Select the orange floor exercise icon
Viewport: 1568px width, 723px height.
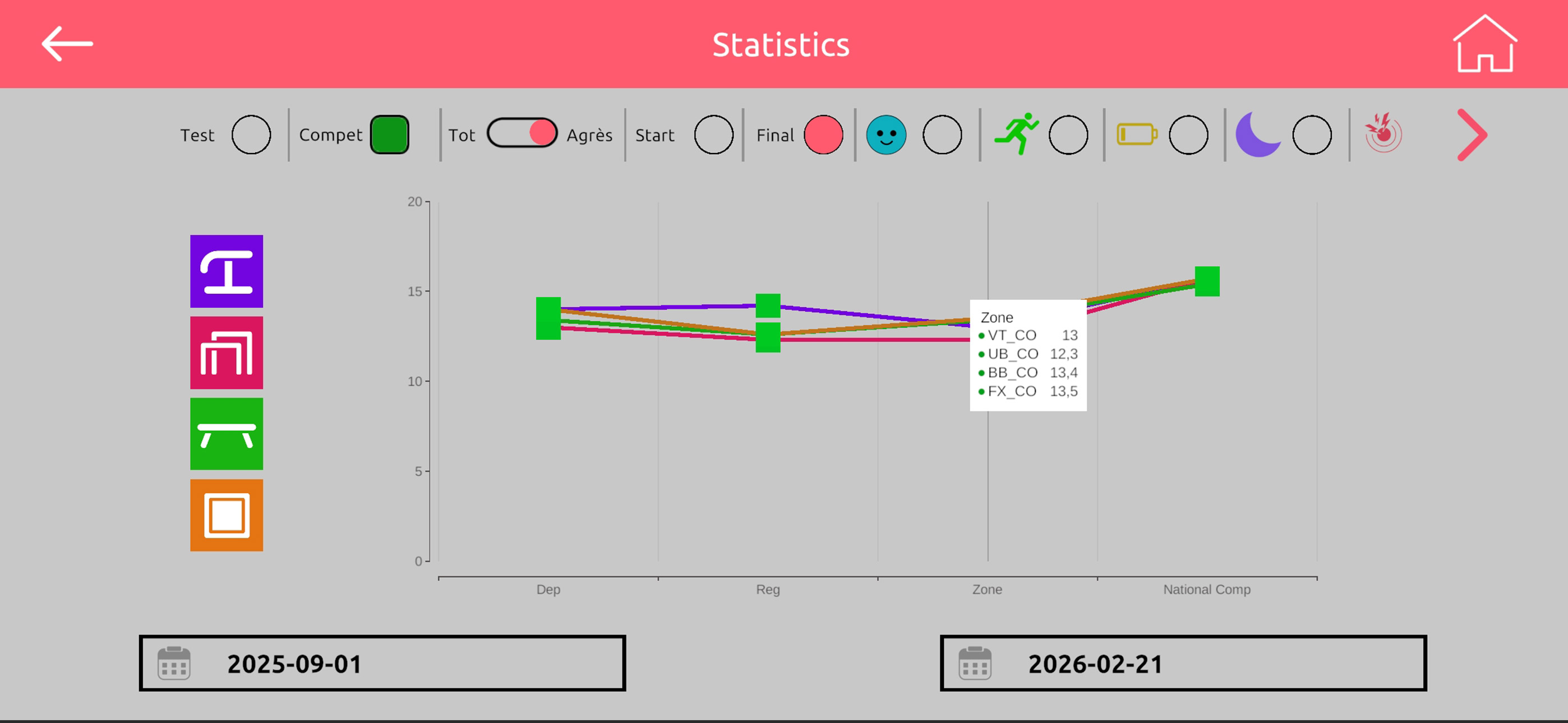pos(227,516)
